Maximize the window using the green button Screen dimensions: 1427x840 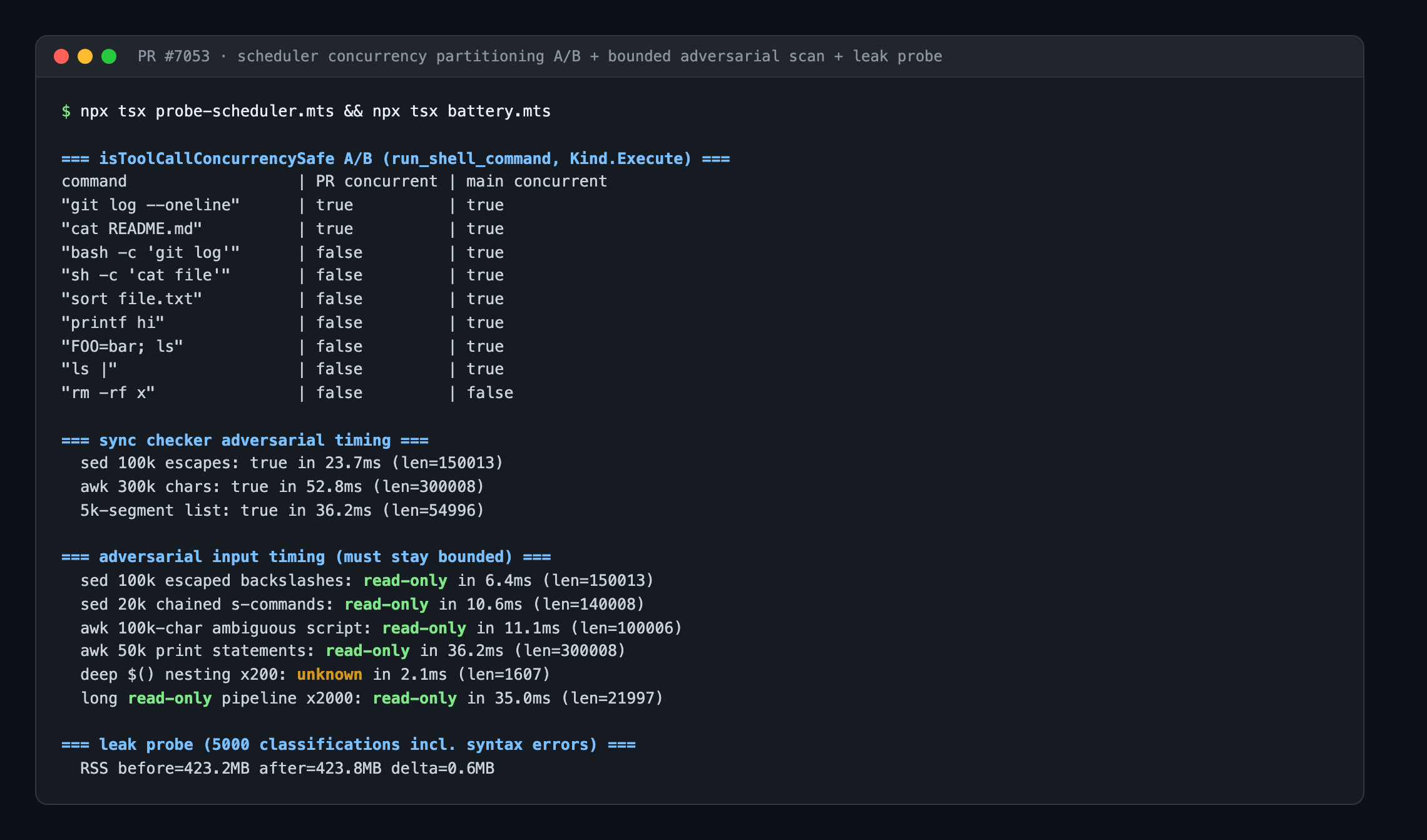coord(109,56)
